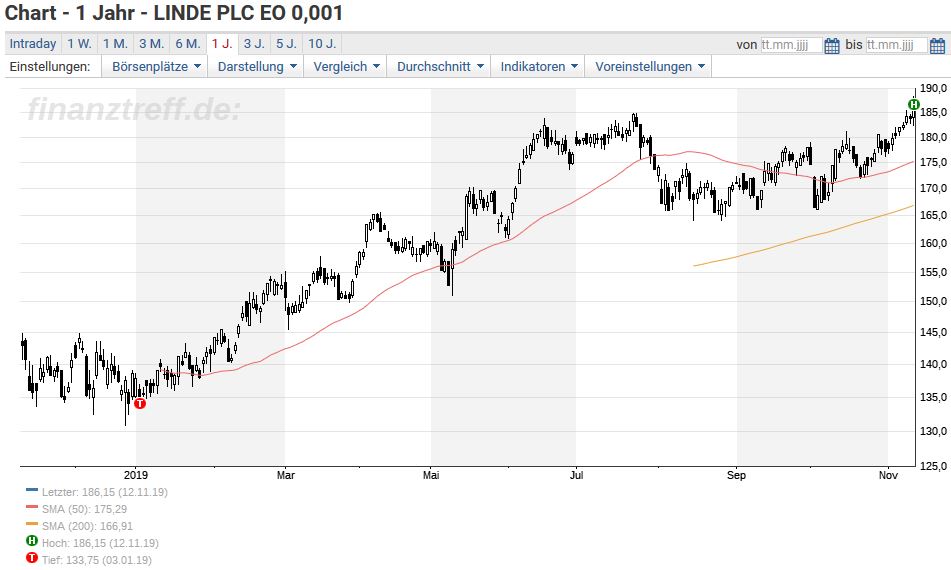This screenshot has height=570, width=951.
Task: Click the 'Sep' x-axis label
Action: (736, 475)
